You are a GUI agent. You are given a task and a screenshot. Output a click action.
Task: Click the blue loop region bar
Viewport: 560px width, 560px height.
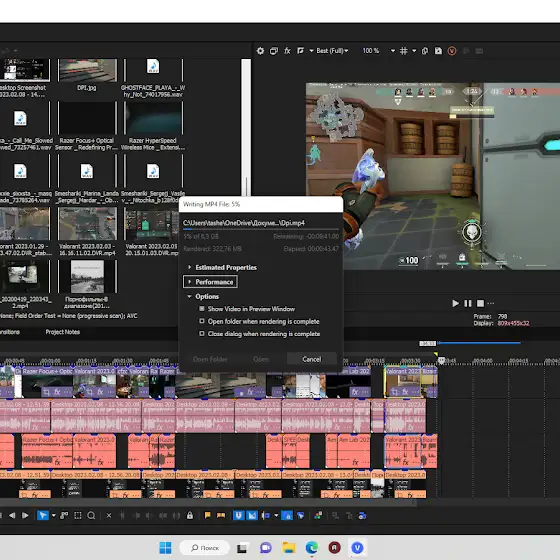coord(479,343)
